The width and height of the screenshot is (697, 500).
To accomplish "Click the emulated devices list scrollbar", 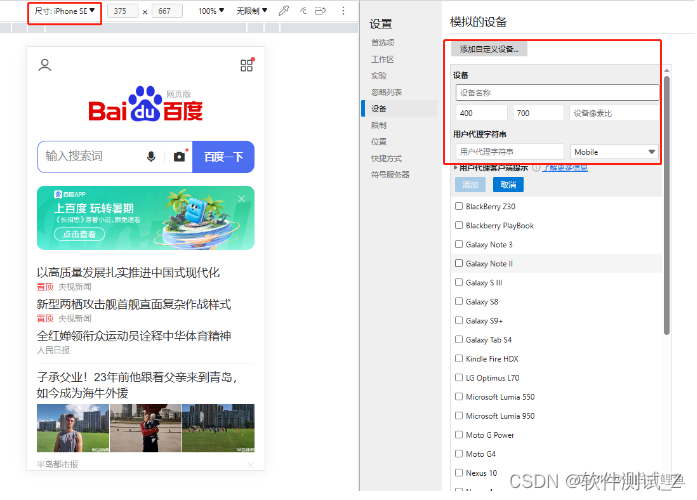I will pos(666,204).
